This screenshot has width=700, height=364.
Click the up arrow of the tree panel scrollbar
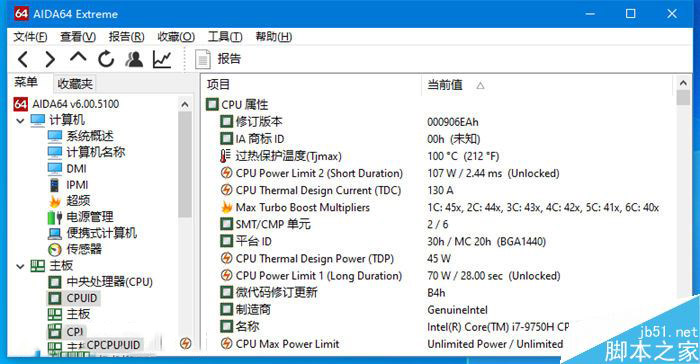coord(185,105)
